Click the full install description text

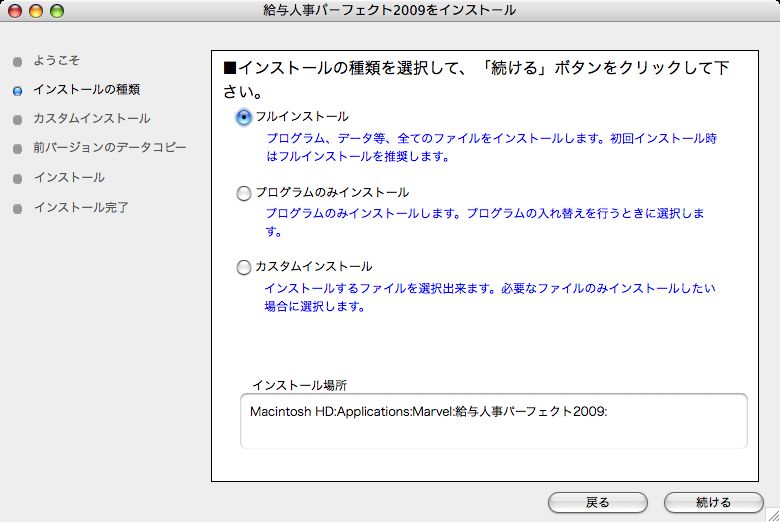point(491,147)
